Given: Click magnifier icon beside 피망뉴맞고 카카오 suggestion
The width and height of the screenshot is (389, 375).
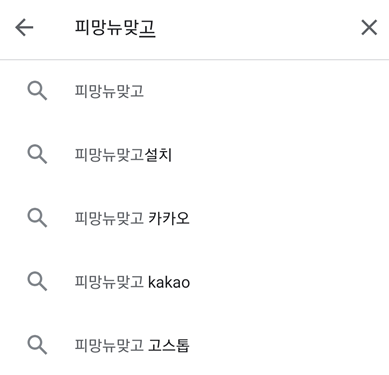Looking at the screenshot, I should 37,218.
